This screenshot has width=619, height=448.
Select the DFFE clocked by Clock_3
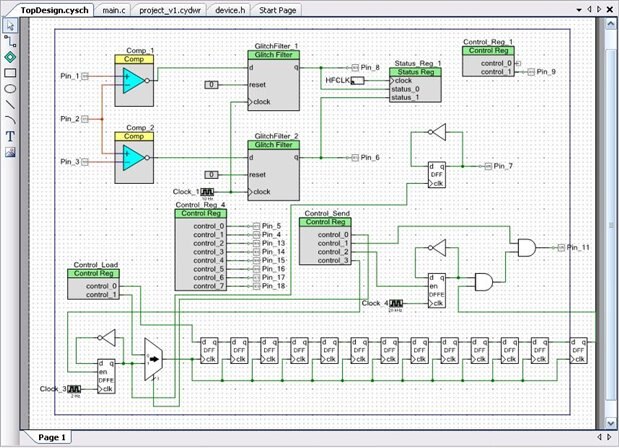pyautogui.click(x=106, y=376)
